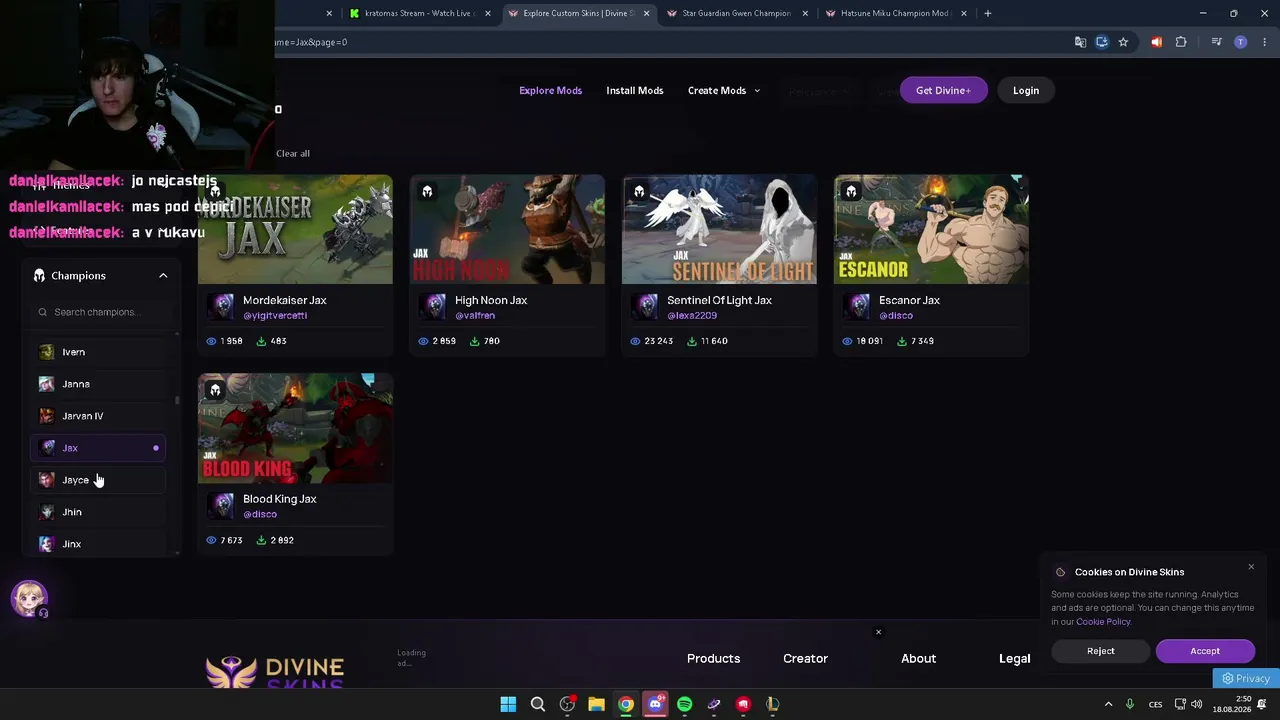Switch to kratomas Stream browser tab
Viewport: 1280px width, 720px height.
click(418, 13)
